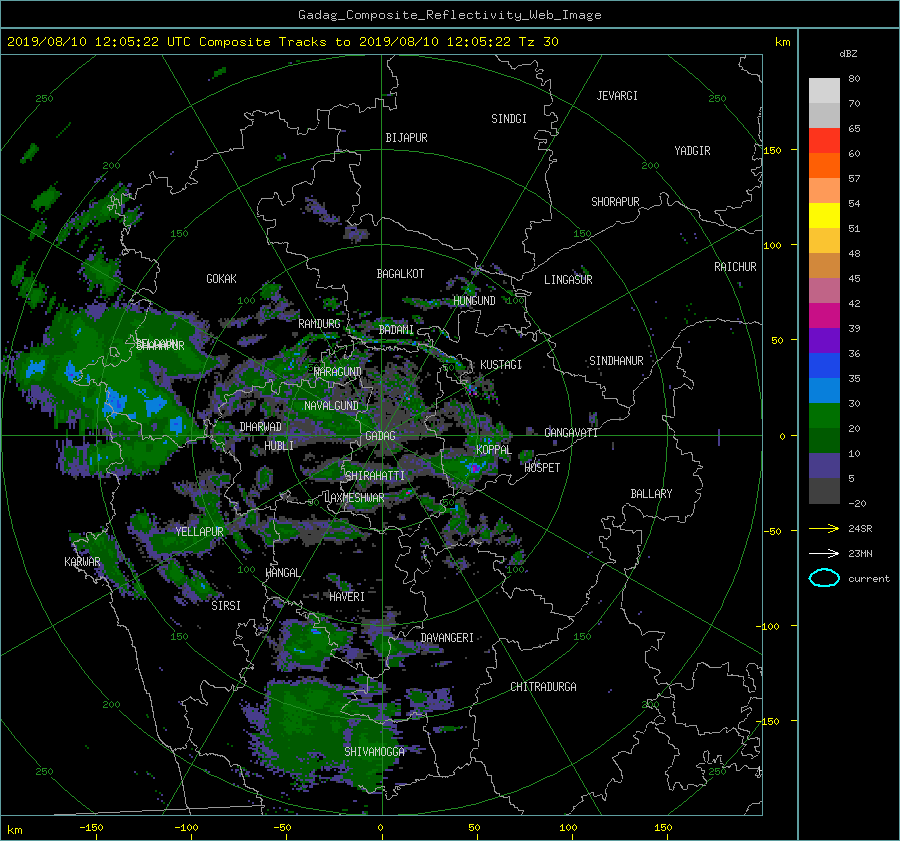Image resolution: width=900 pixels, height=841 pixels.
Task: Click the GANGAVATI city label
Action: pyautogui.click(x=571, y=433)
